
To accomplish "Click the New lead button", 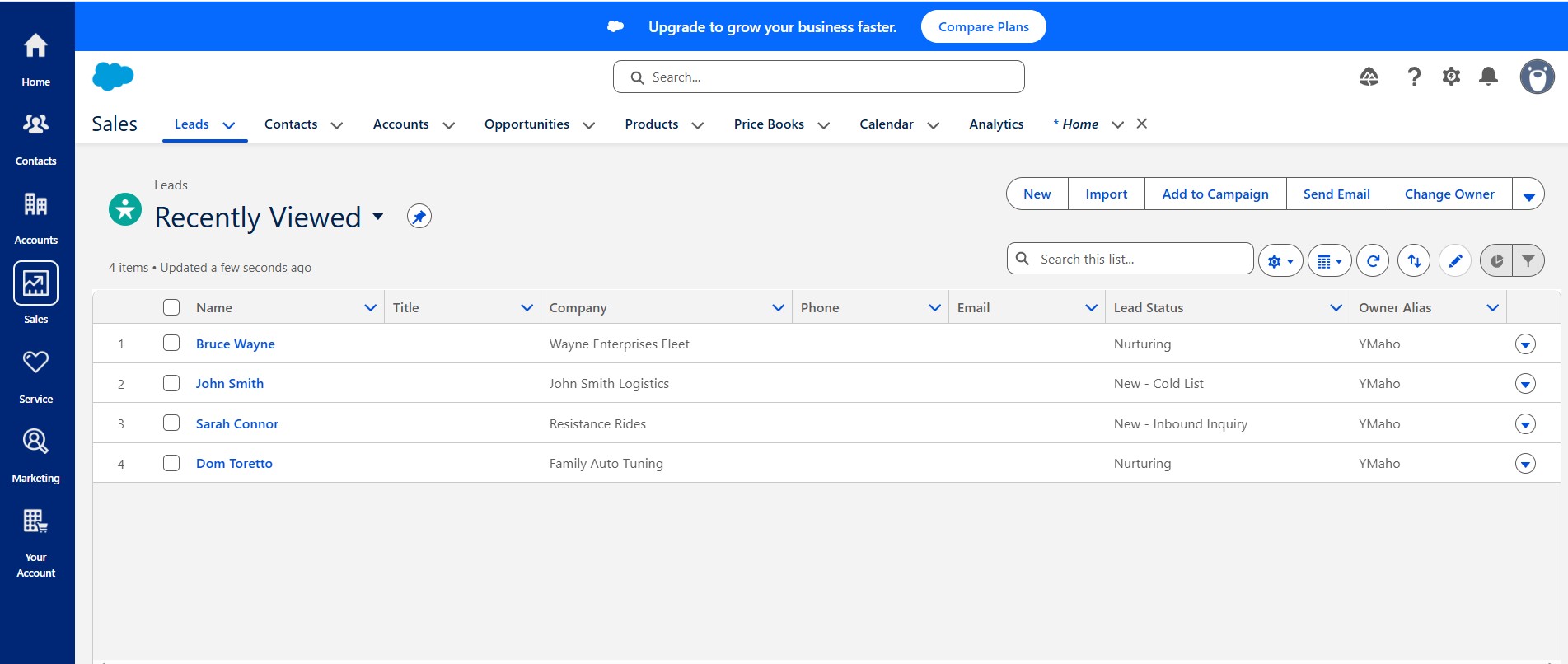I will pyautogui.click(x=1037, y=194).
